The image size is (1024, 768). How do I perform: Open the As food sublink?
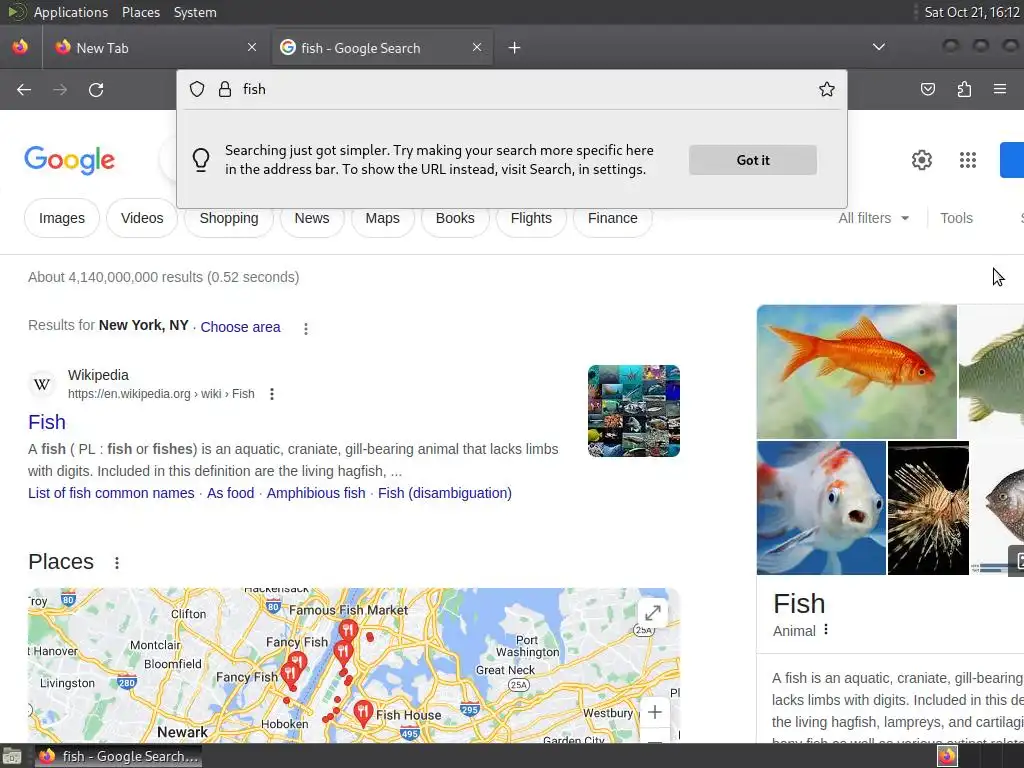pos(231,493)
